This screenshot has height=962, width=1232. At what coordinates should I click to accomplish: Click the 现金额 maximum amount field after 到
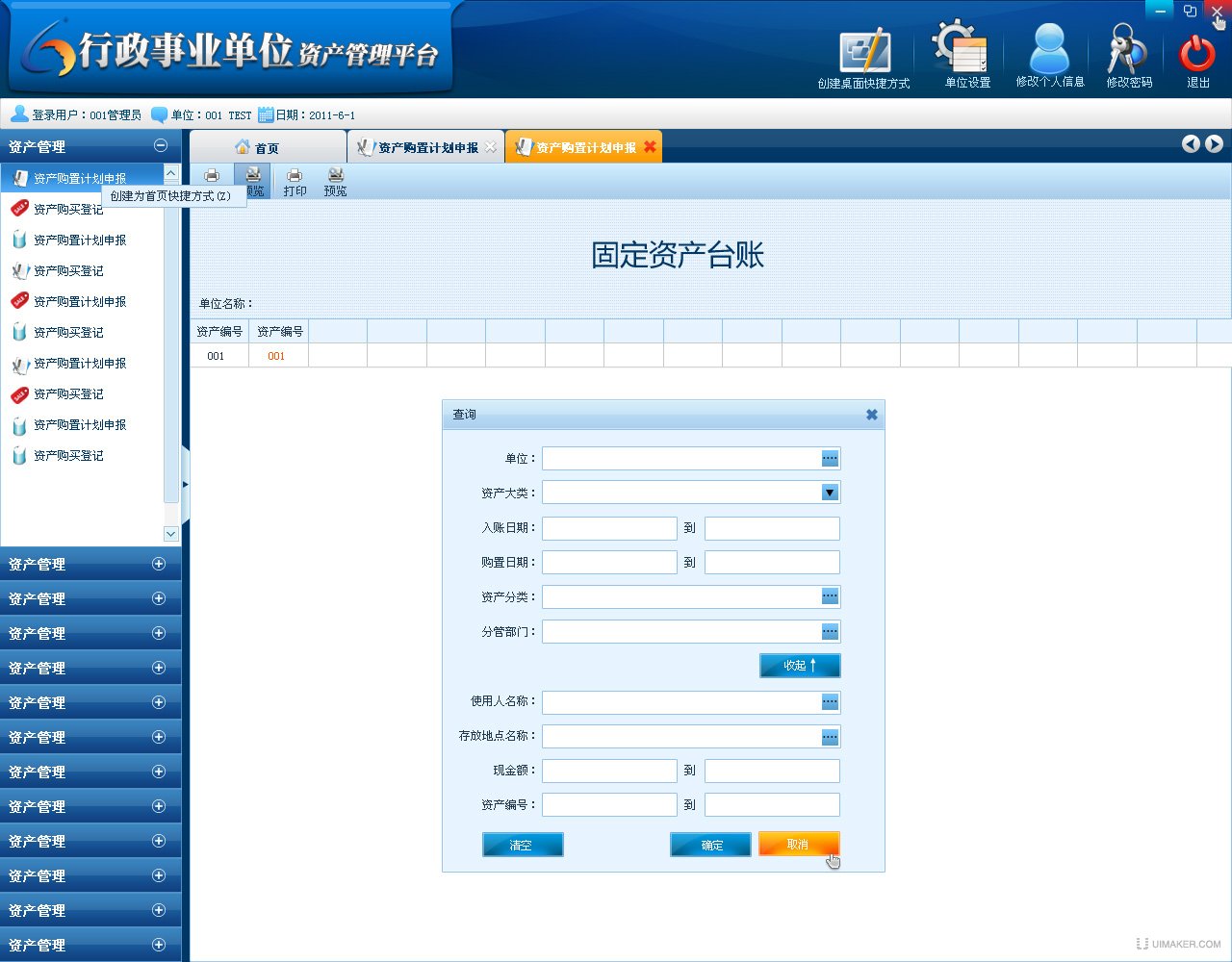tap(772, 771)
